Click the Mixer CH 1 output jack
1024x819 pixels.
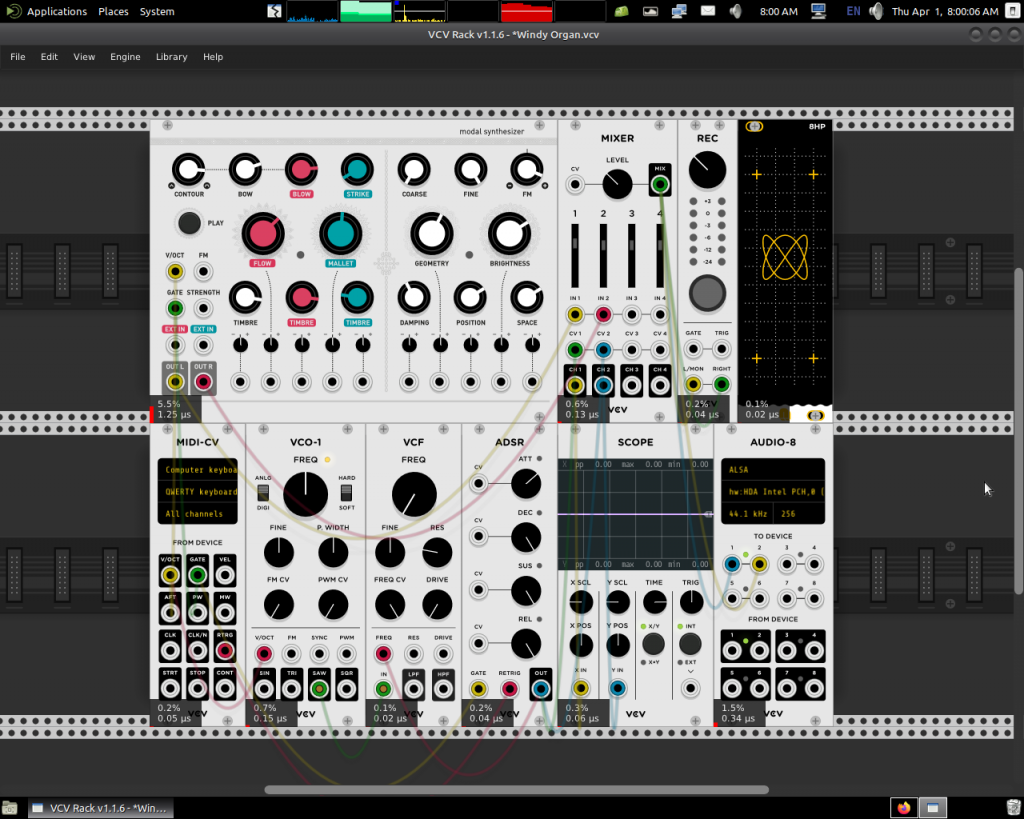coord(575,385)
